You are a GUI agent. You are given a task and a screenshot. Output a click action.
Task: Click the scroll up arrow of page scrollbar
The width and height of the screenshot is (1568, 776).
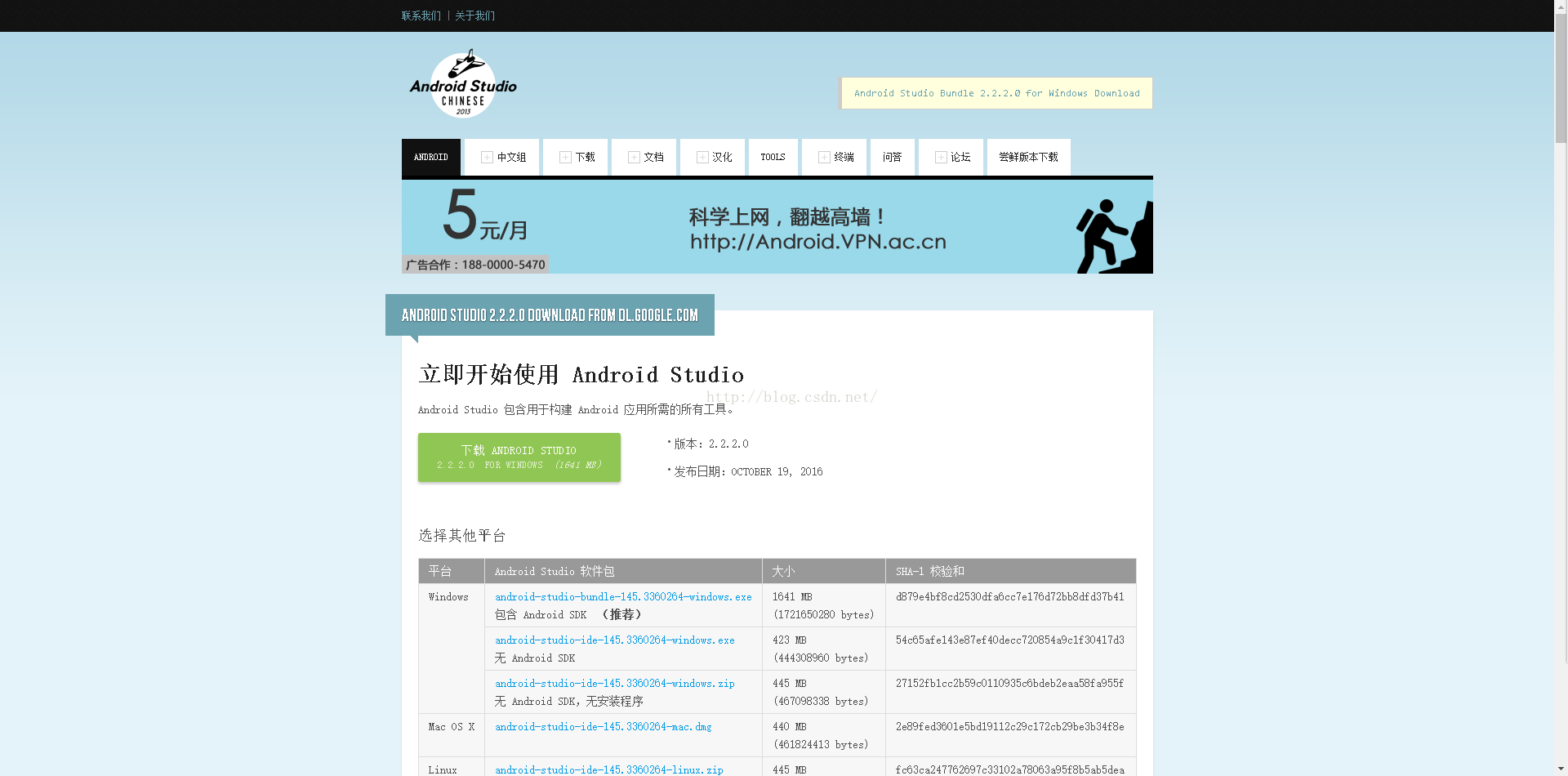[x=1561, y=7]
